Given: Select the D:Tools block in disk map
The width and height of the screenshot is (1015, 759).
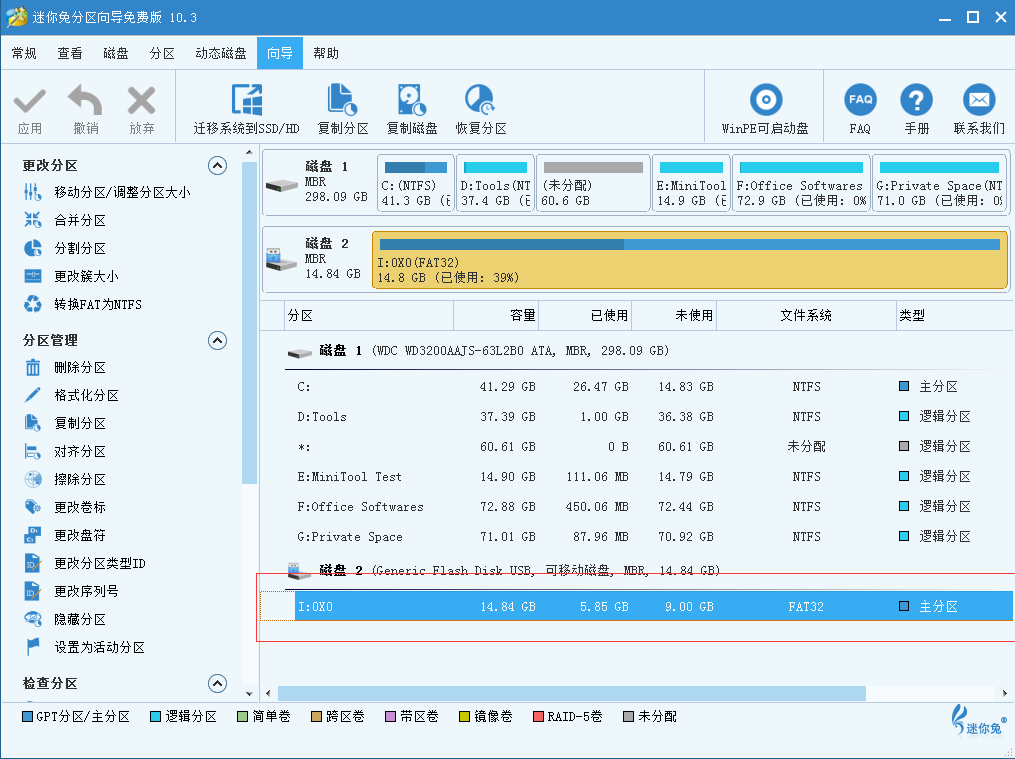Looking at the screenshot, I should tap(495, 183).
